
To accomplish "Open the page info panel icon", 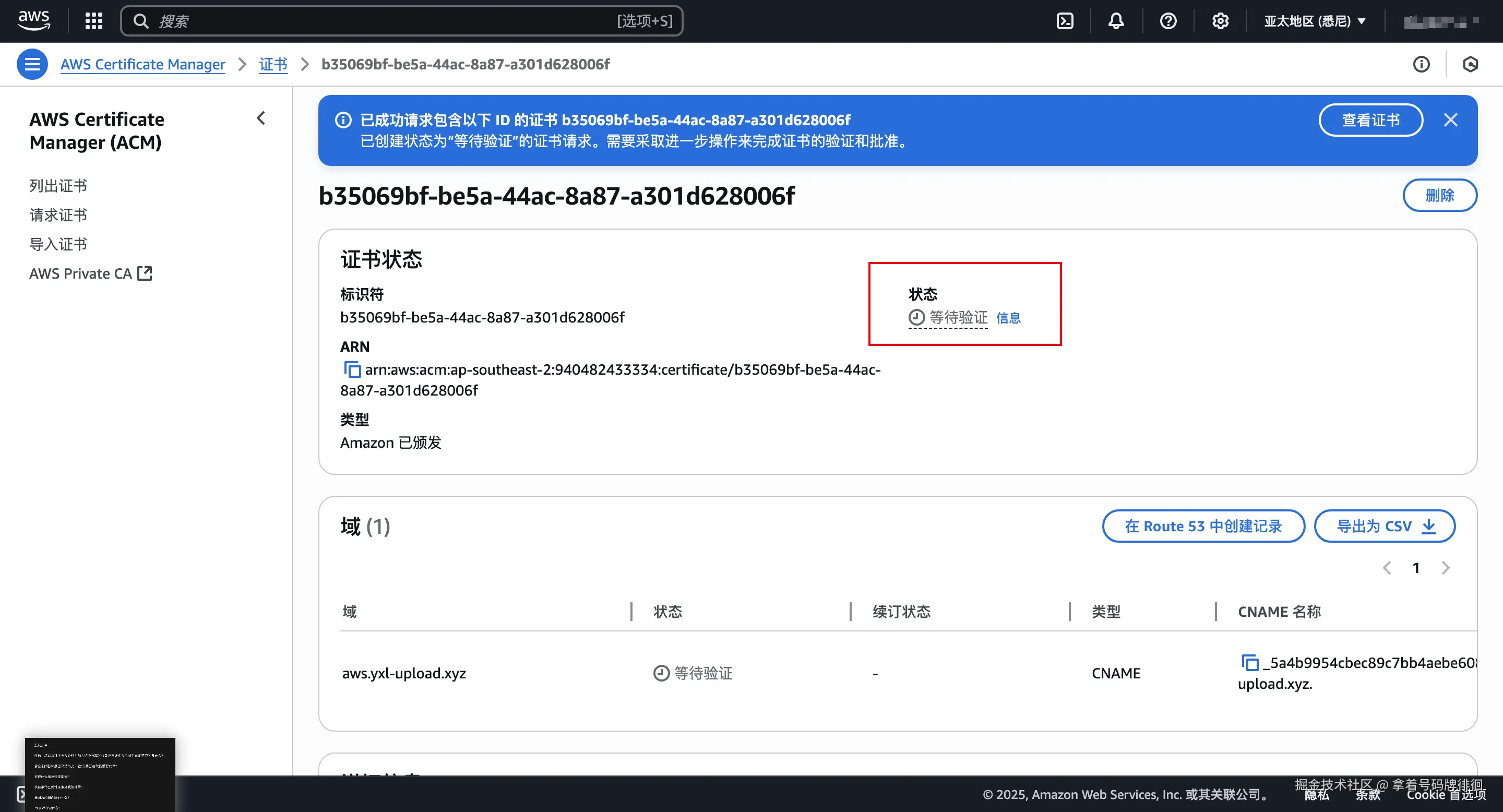I will 1421,64.
